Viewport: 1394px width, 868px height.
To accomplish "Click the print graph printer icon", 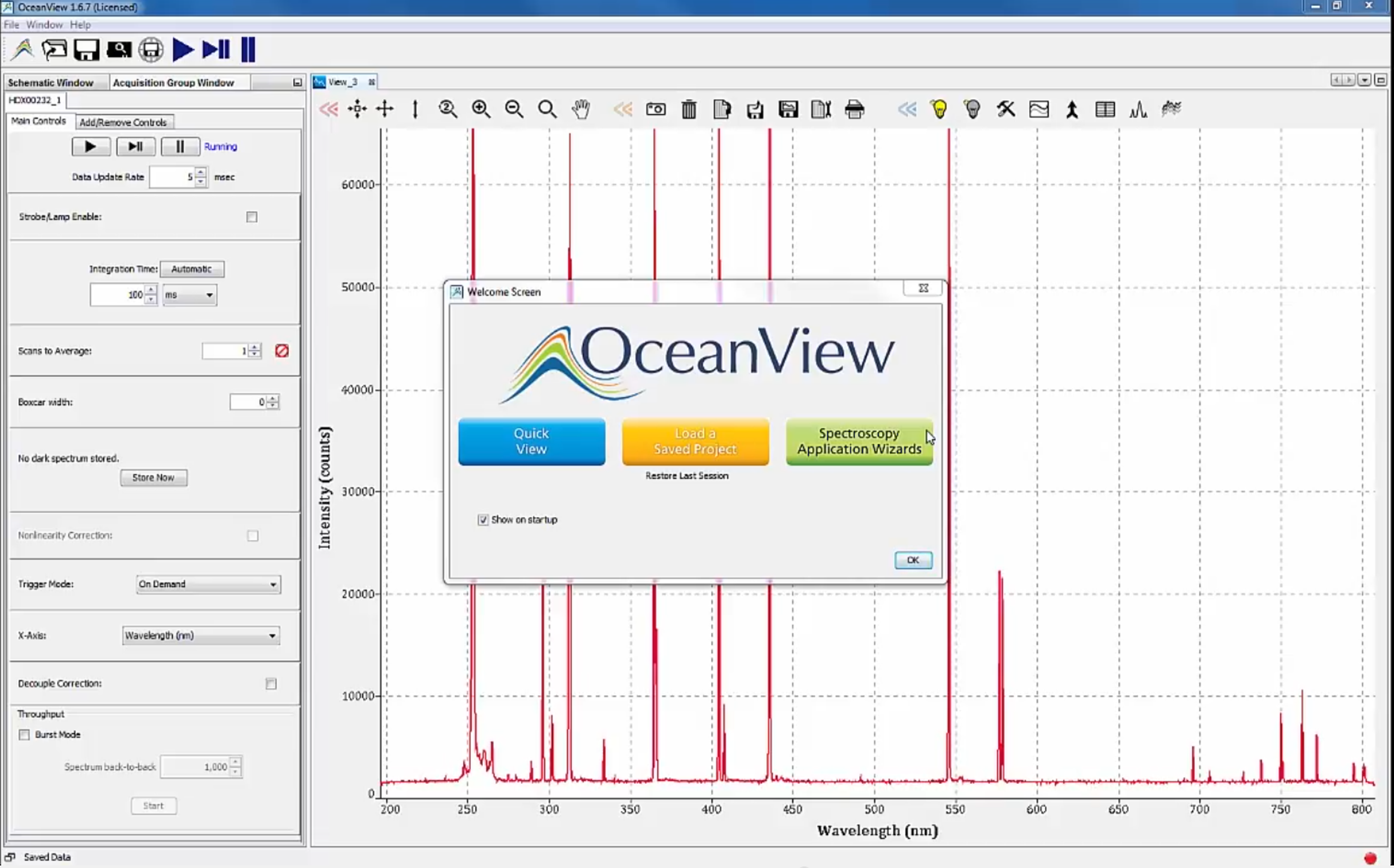I will (x=854, y=109).
